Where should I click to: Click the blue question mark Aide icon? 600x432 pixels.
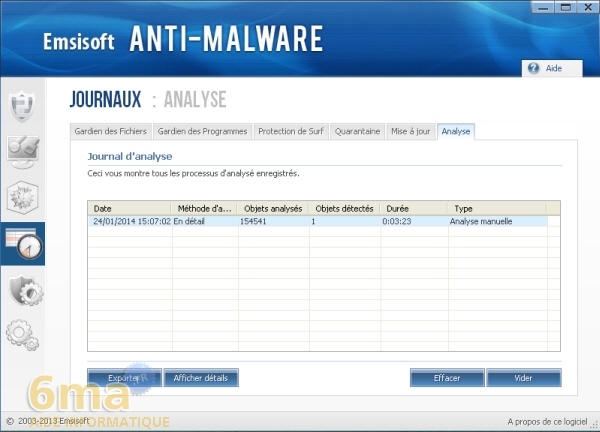(533, 68)
